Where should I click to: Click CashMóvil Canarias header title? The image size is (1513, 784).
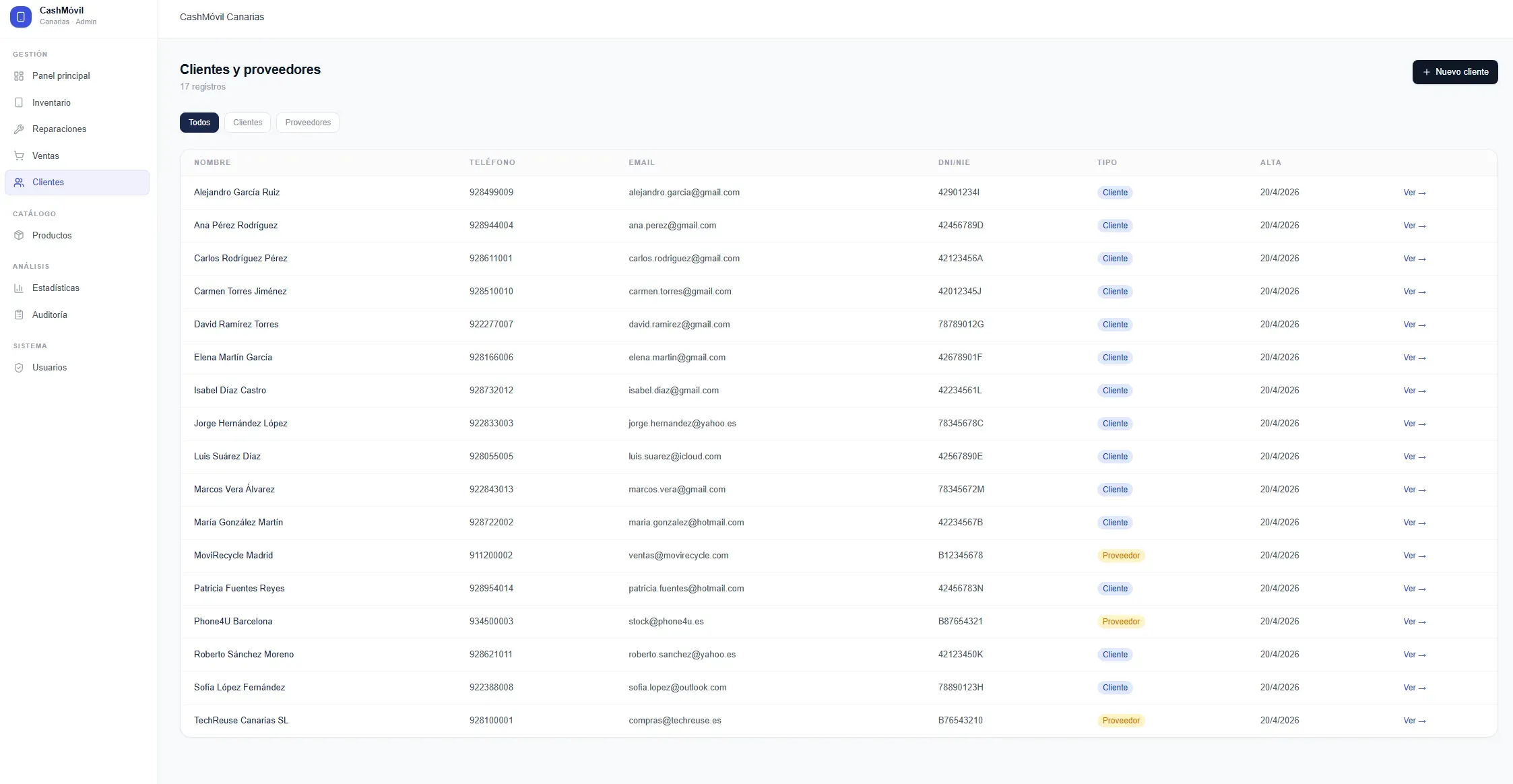pos(222,17)
